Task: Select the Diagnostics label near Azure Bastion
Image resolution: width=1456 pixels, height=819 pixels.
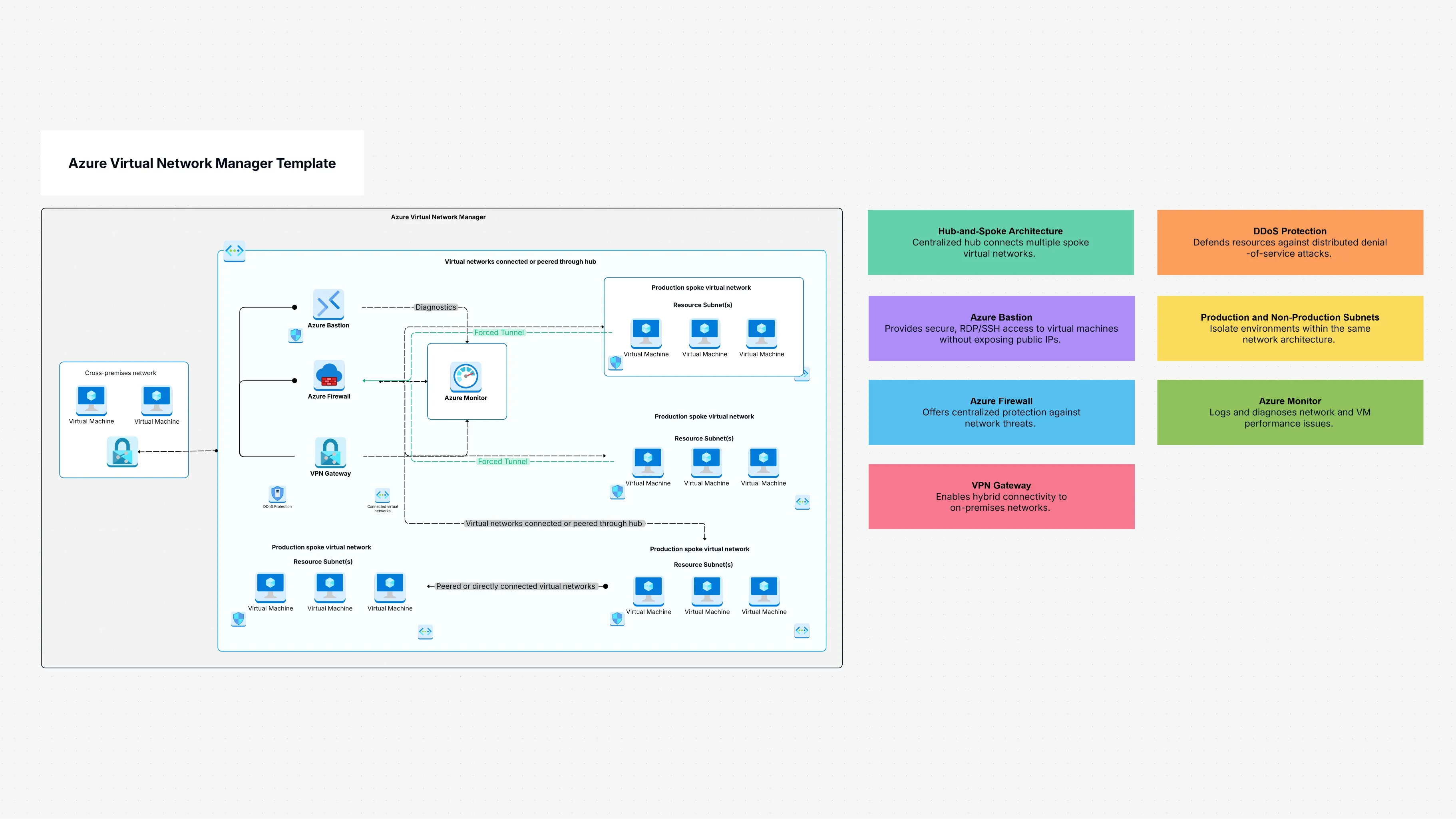Action: [435, 307]
